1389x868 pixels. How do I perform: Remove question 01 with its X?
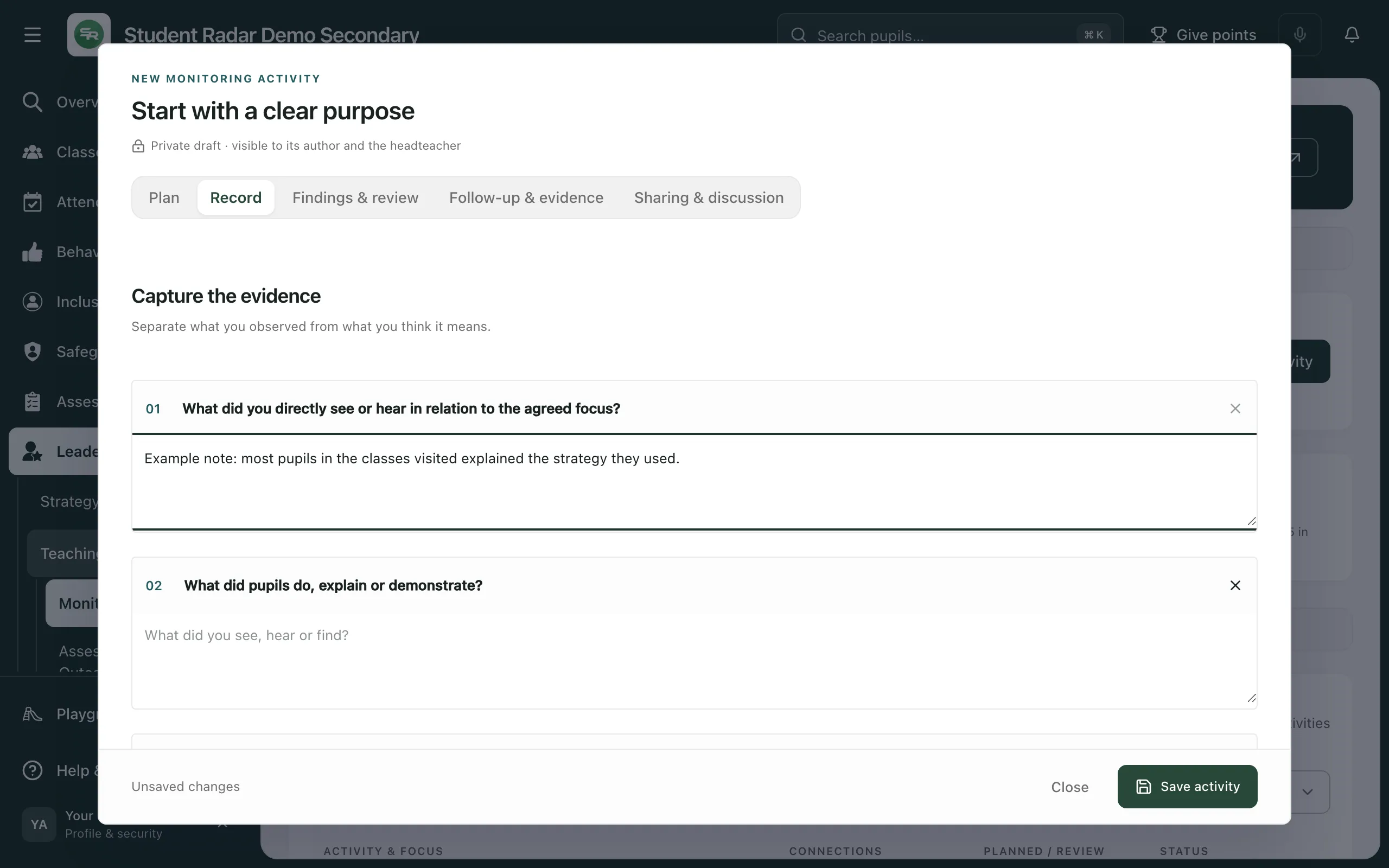click(1235, 408)
